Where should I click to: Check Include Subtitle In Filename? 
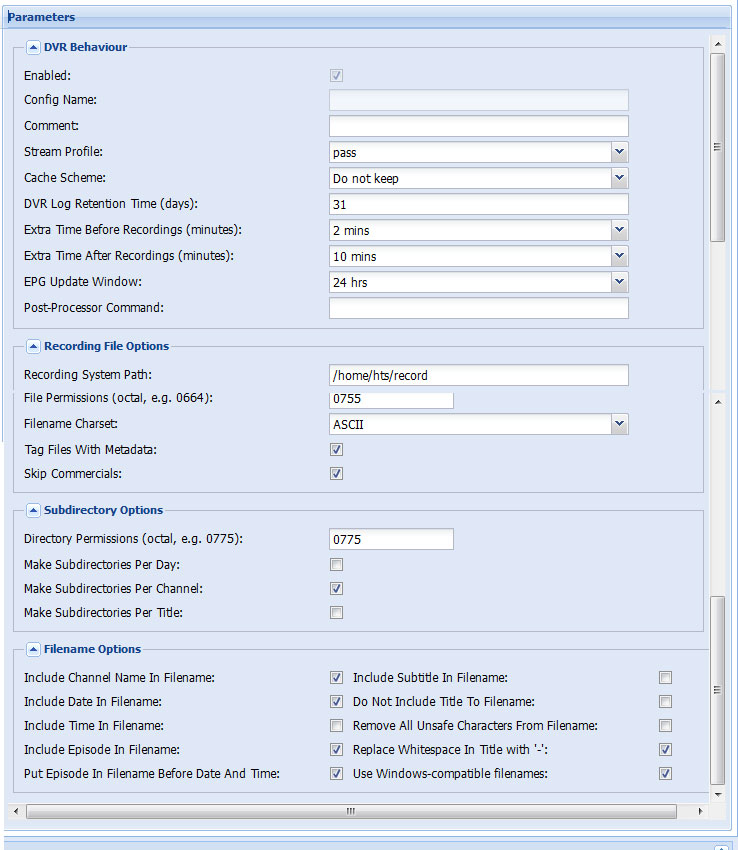point(665,678)
